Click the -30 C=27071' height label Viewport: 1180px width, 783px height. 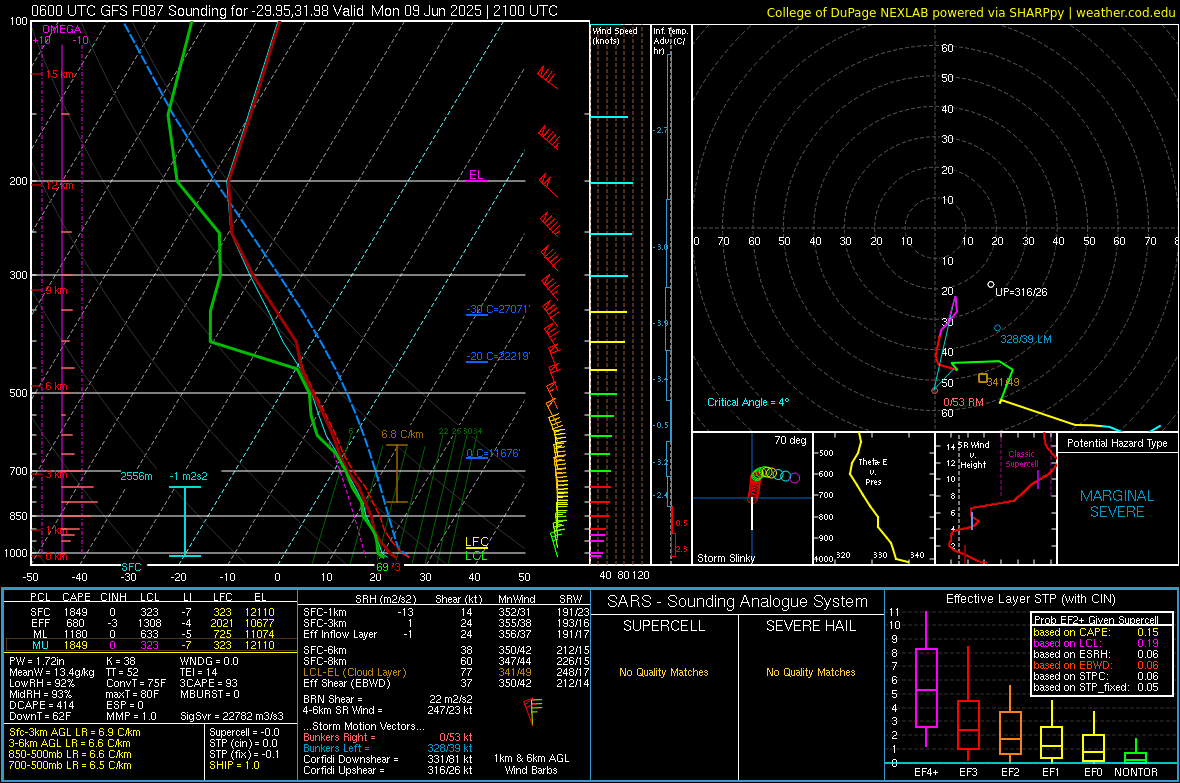pyautogui.click(x=498, y=309)
